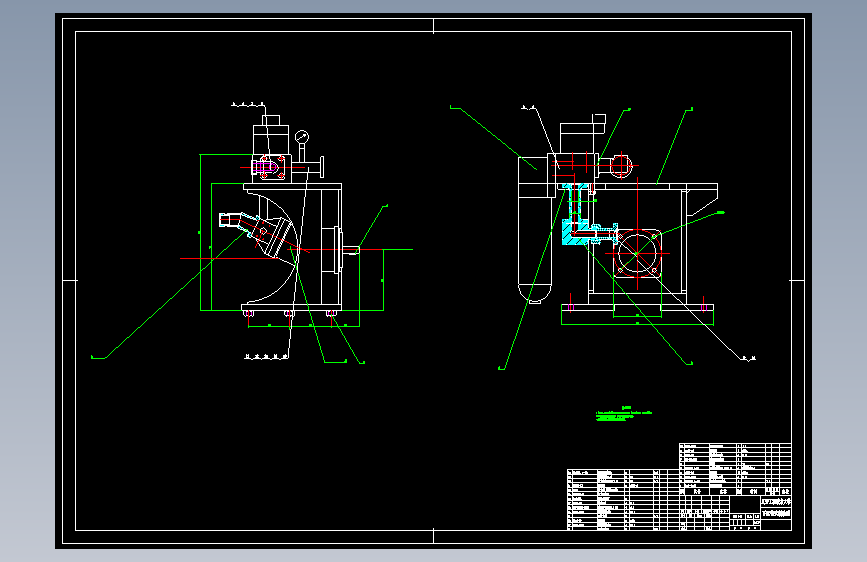Image resolution: width=867 pixels, height=562 pixels.
Task: Click the white leader label above right view
Action: click(x=529, y=108)
